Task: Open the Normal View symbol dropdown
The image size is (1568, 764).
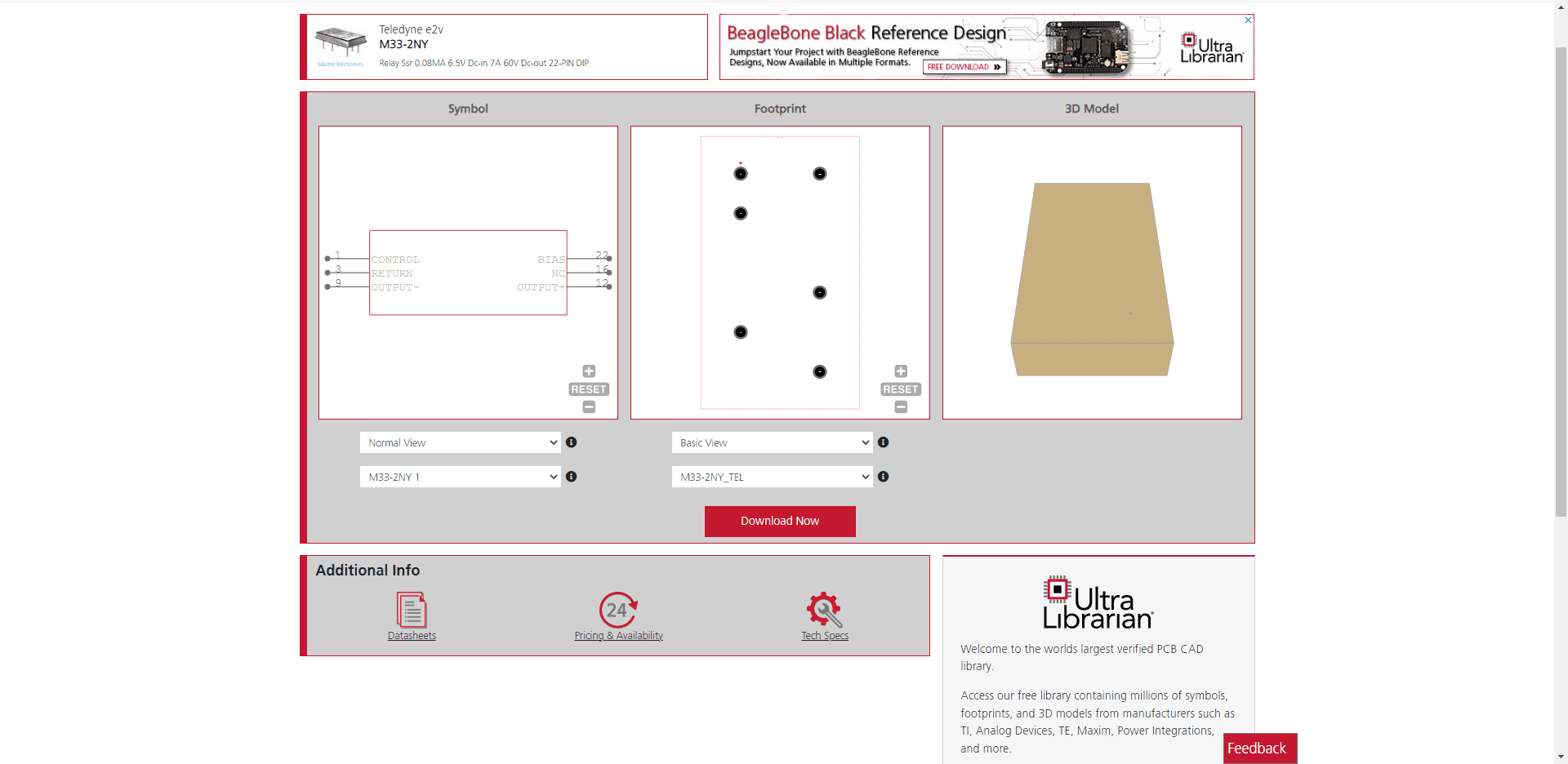Action: coord(461,442)
